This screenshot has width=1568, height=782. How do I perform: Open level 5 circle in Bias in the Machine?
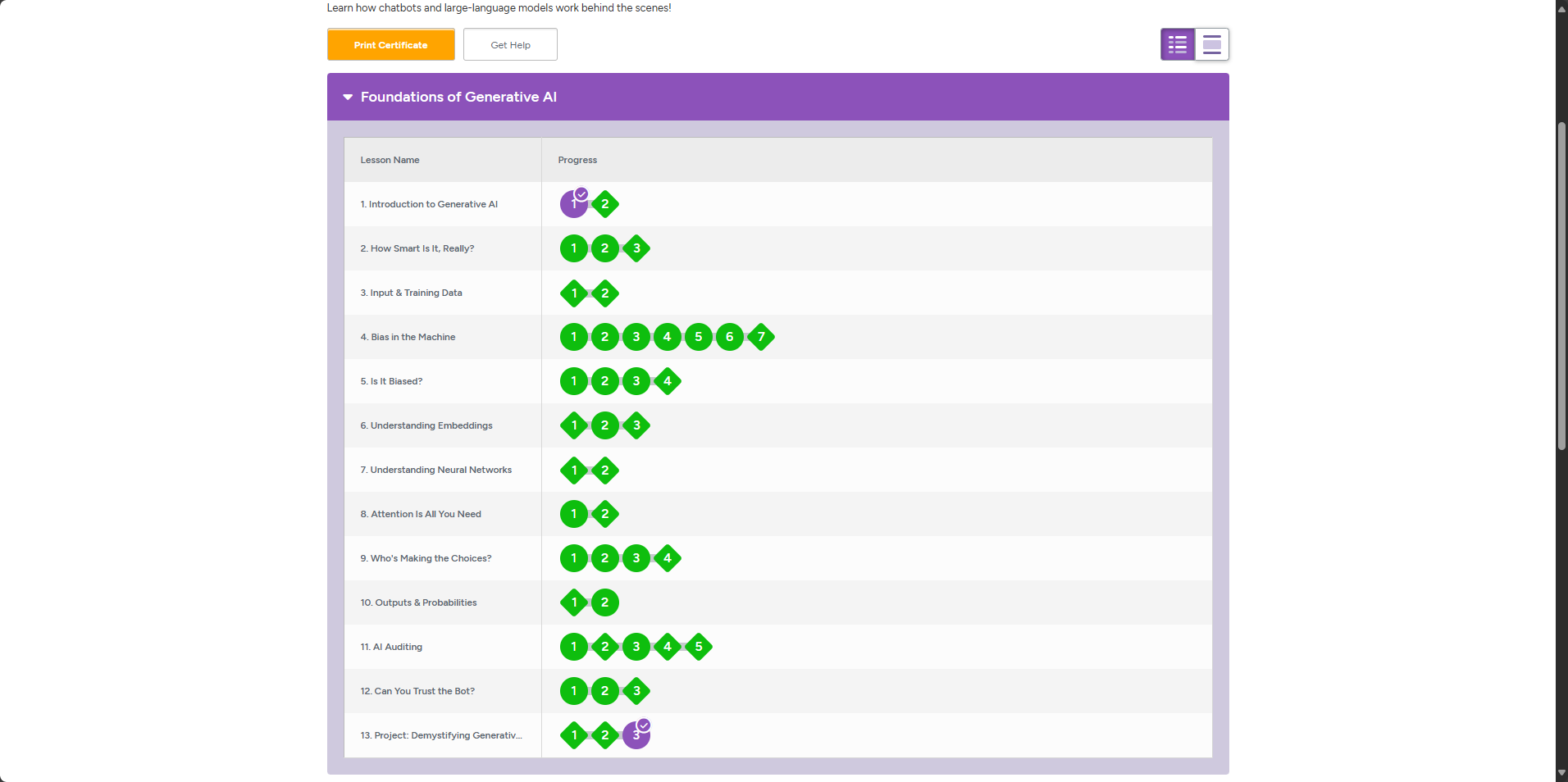point(699,337)
